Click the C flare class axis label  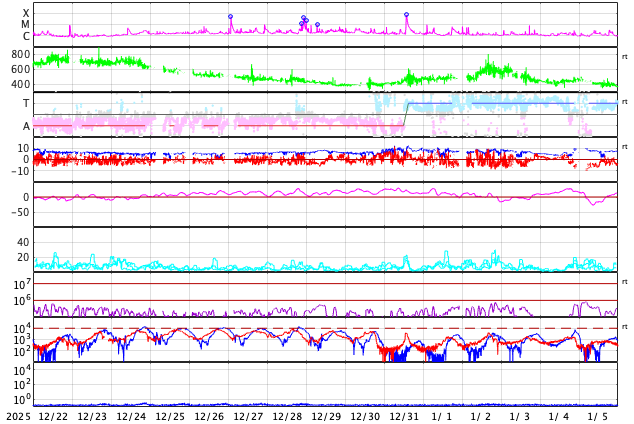point(26,36)
